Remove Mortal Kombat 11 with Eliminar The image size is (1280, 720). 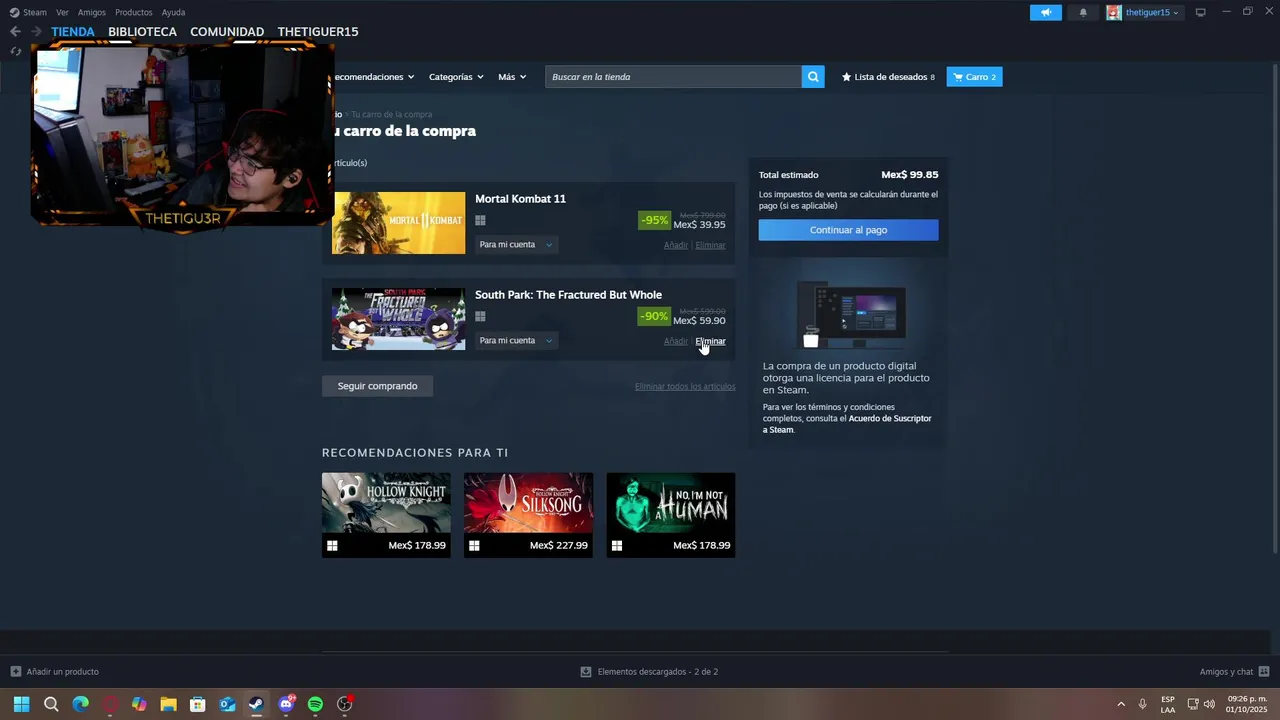711,245
